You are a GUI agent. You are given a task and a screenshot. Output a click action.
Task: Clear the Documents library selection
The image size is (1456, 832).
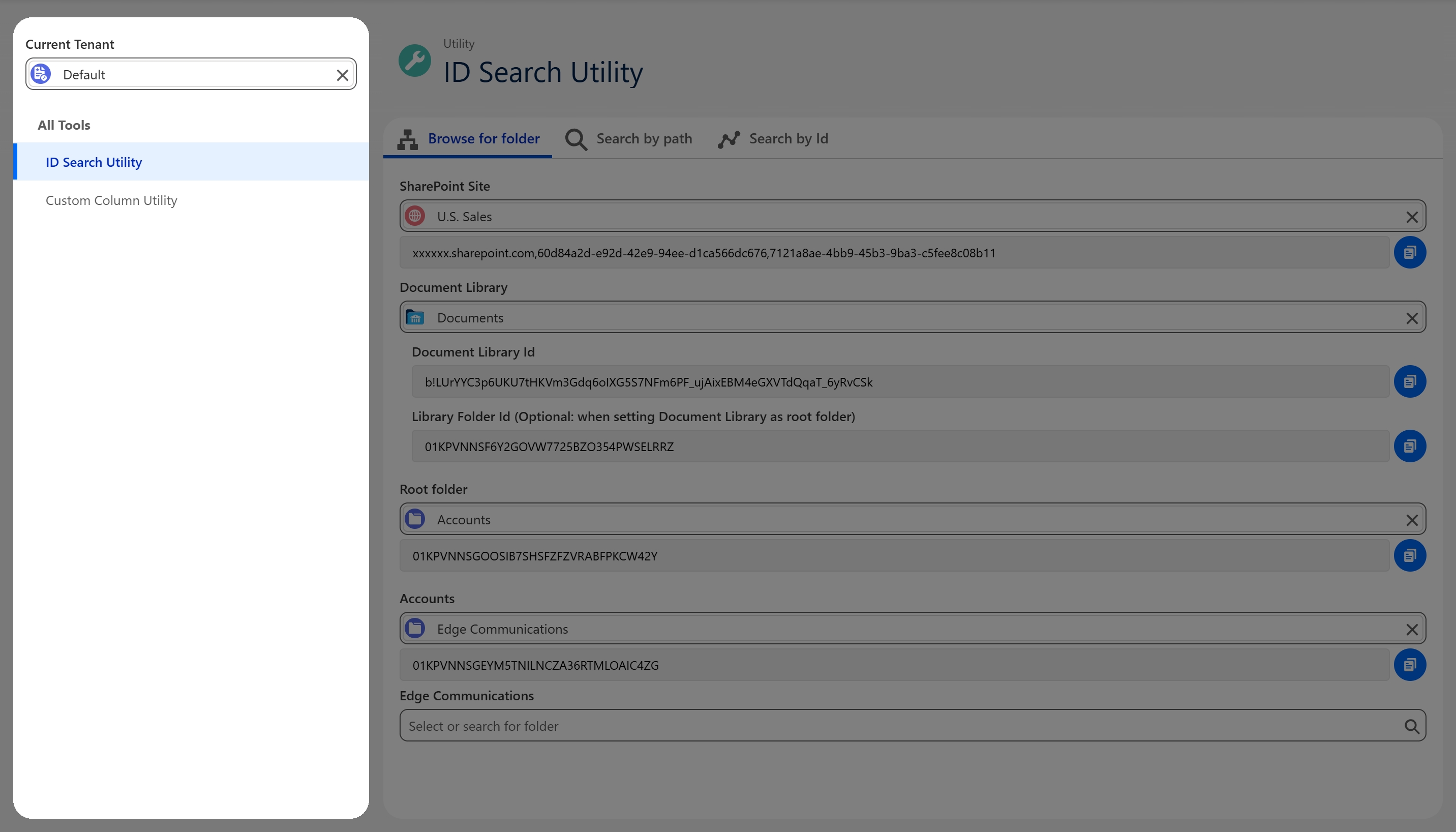click(1411, 318)
